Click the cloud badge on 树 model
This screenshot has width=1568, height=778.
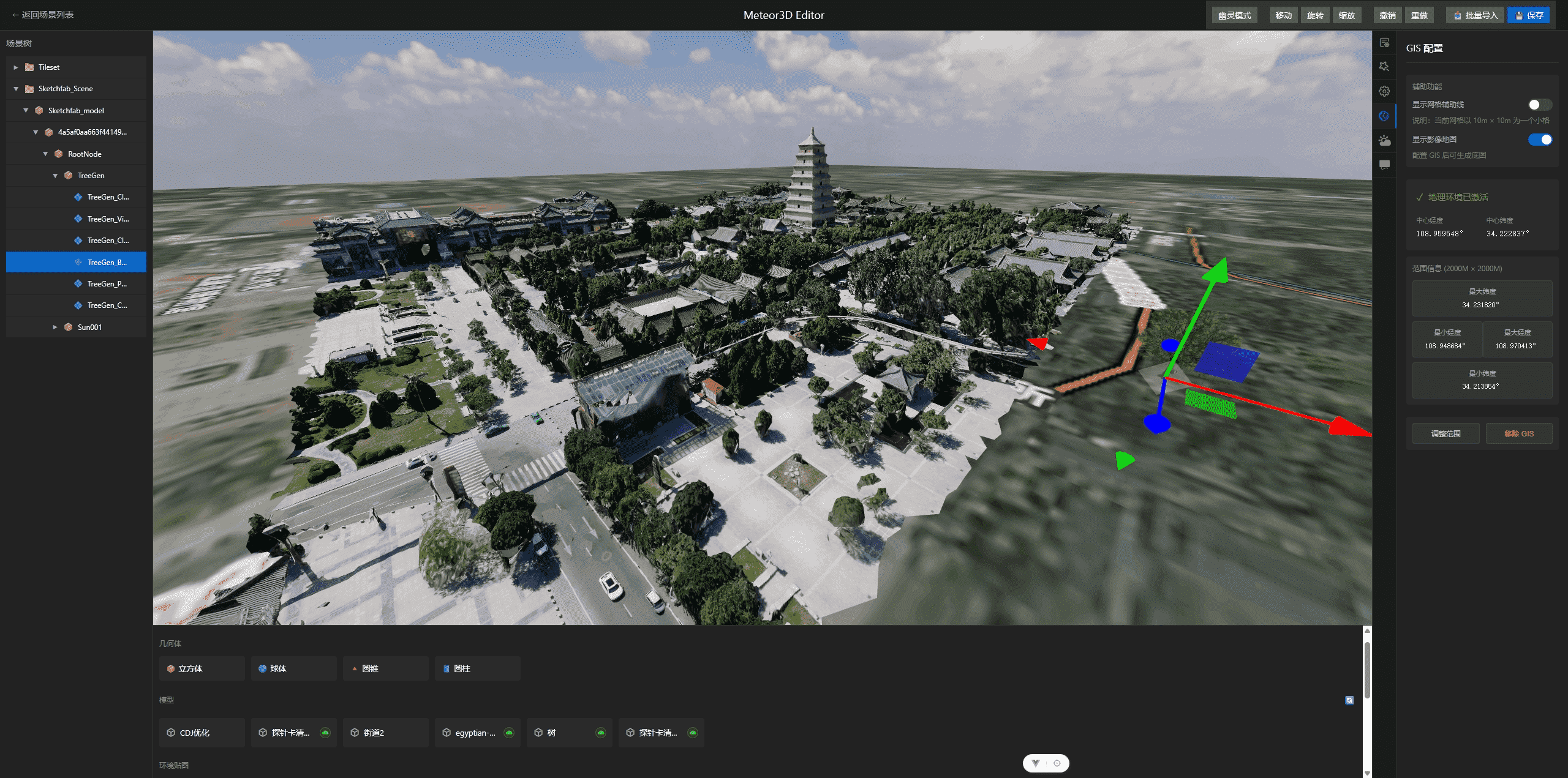600,733
